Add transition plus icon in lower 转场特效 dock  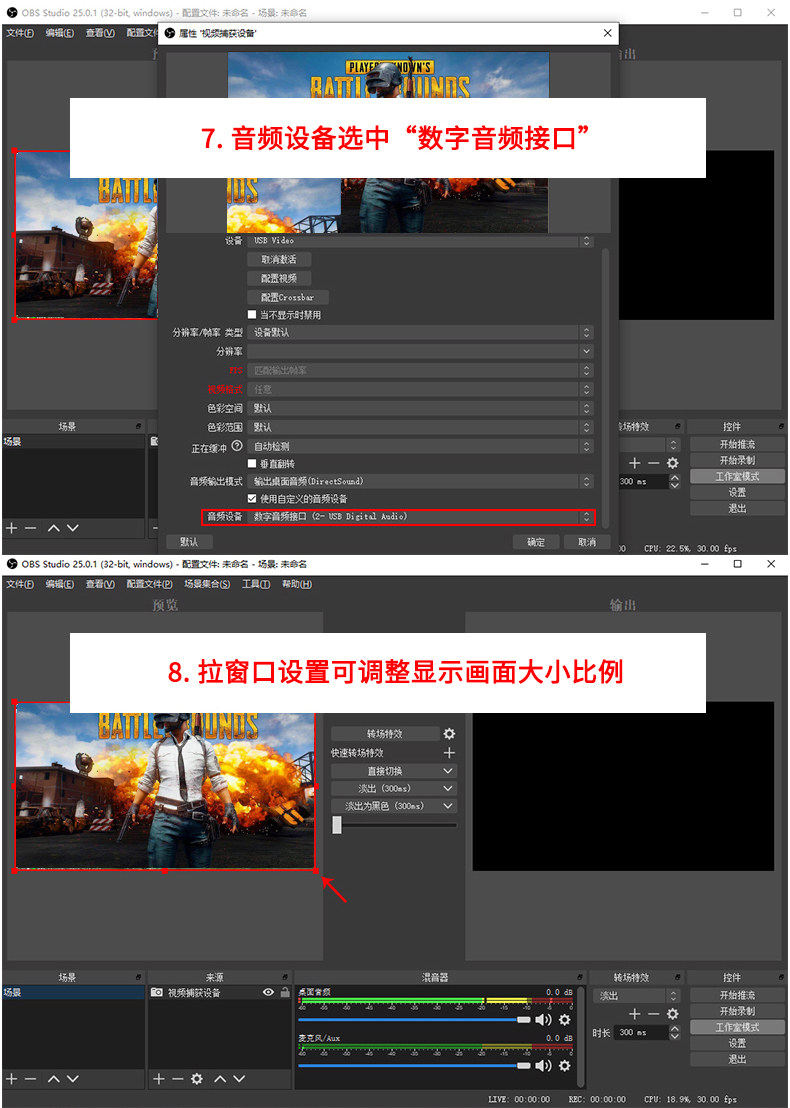click(635, 1014)
